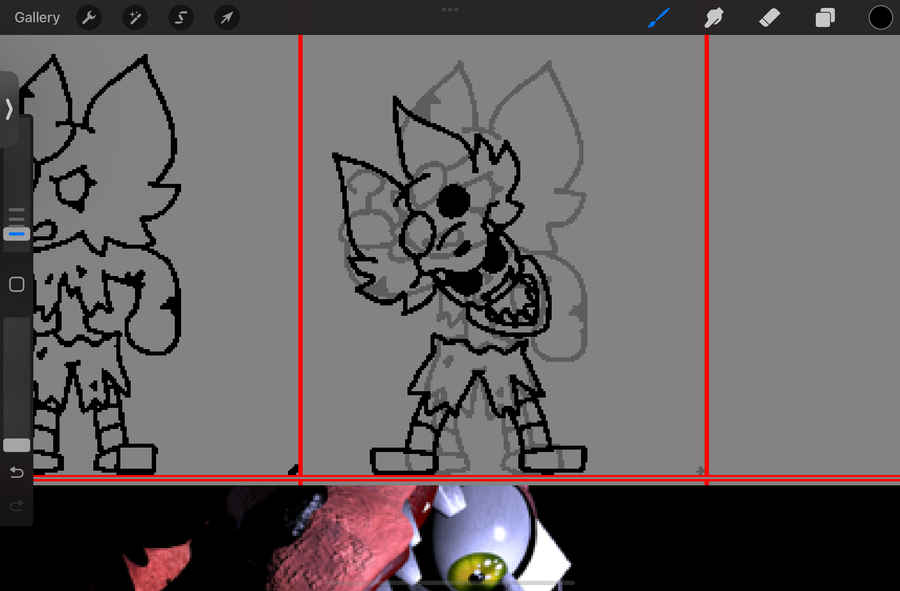Expand the sidebar chevron tab

tap(9, 109)
